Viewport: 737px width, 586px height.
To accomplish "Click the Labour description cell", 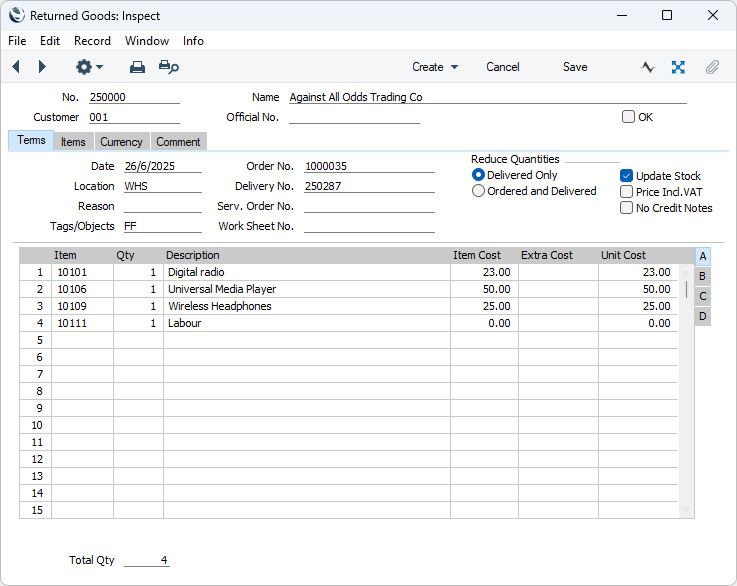I will [307, 323].
